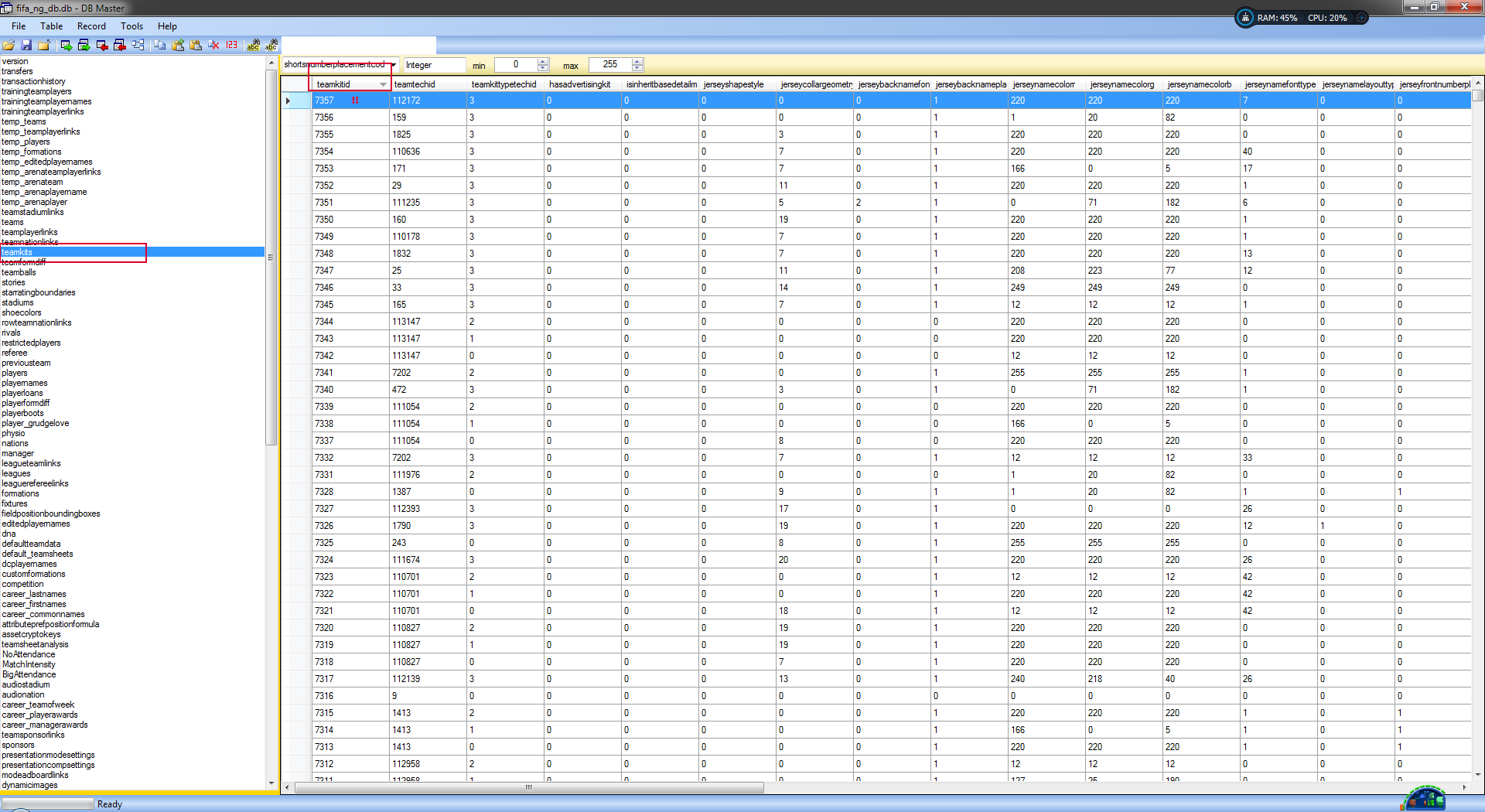Image resolution: width=1485 pixels, height=812 pixels.
Task: Select the players table in the list
Action: [x=15, y=373]
